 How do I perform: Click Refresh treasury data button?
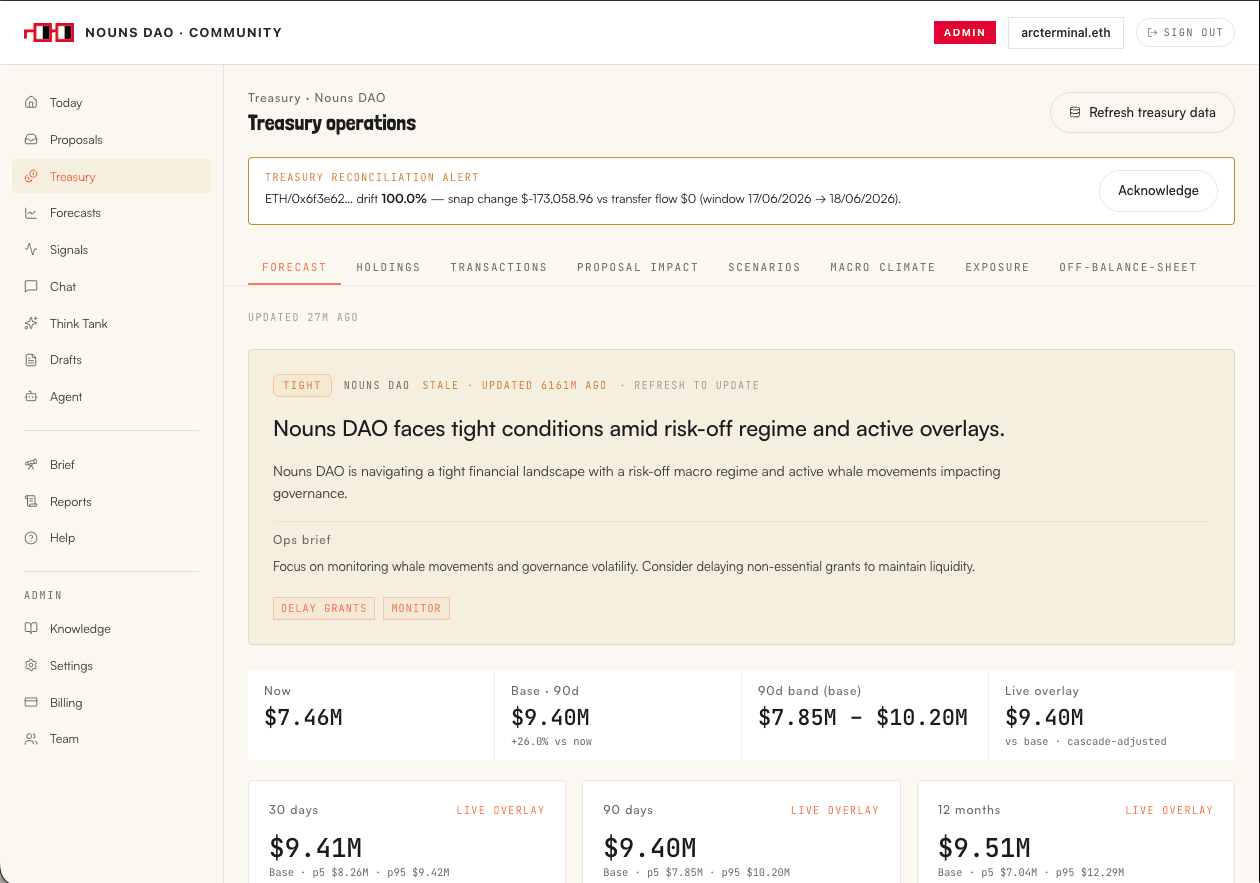click(x=1142, y=113)
